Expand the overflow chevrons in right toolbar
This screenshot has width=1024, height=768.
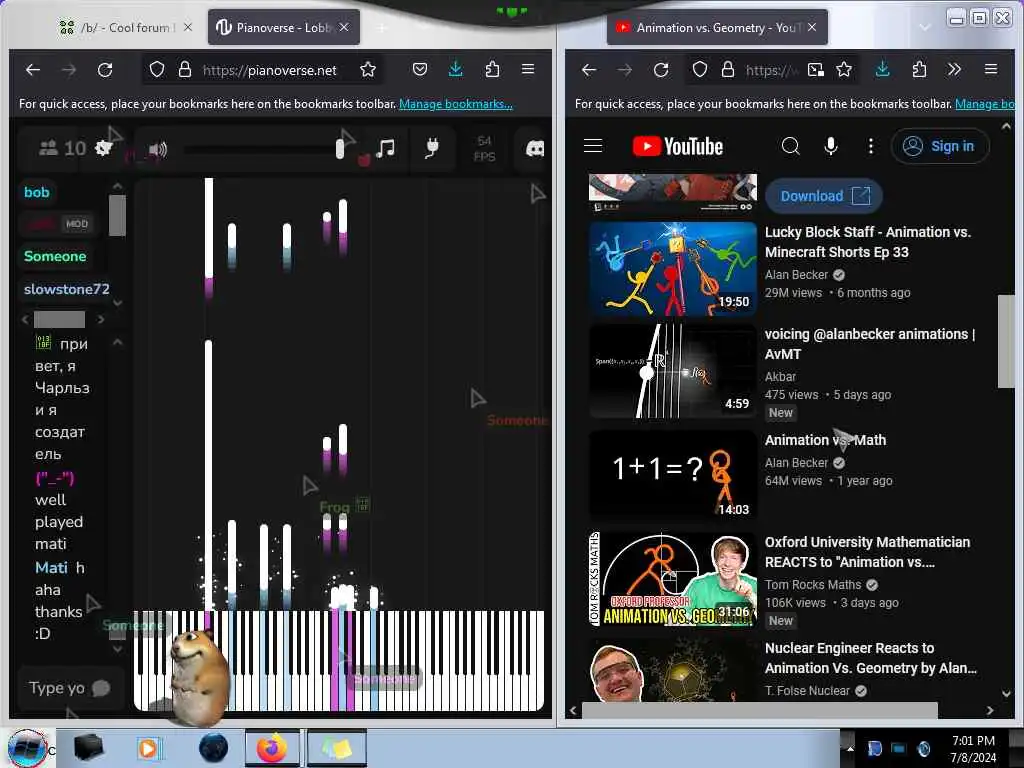coord(954,69)
